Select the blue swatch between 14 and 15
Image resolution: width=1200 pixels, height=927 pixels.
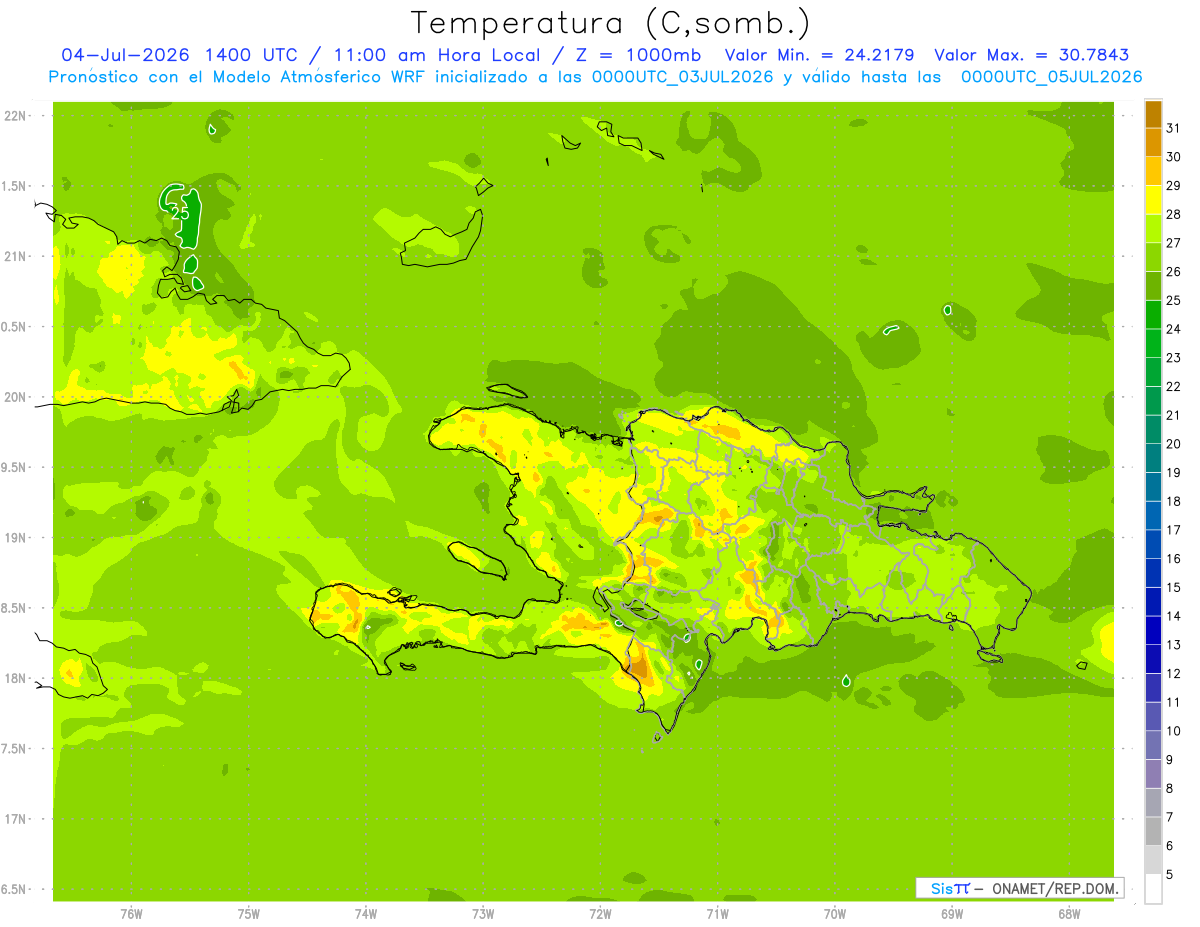tap(1153, 602)
